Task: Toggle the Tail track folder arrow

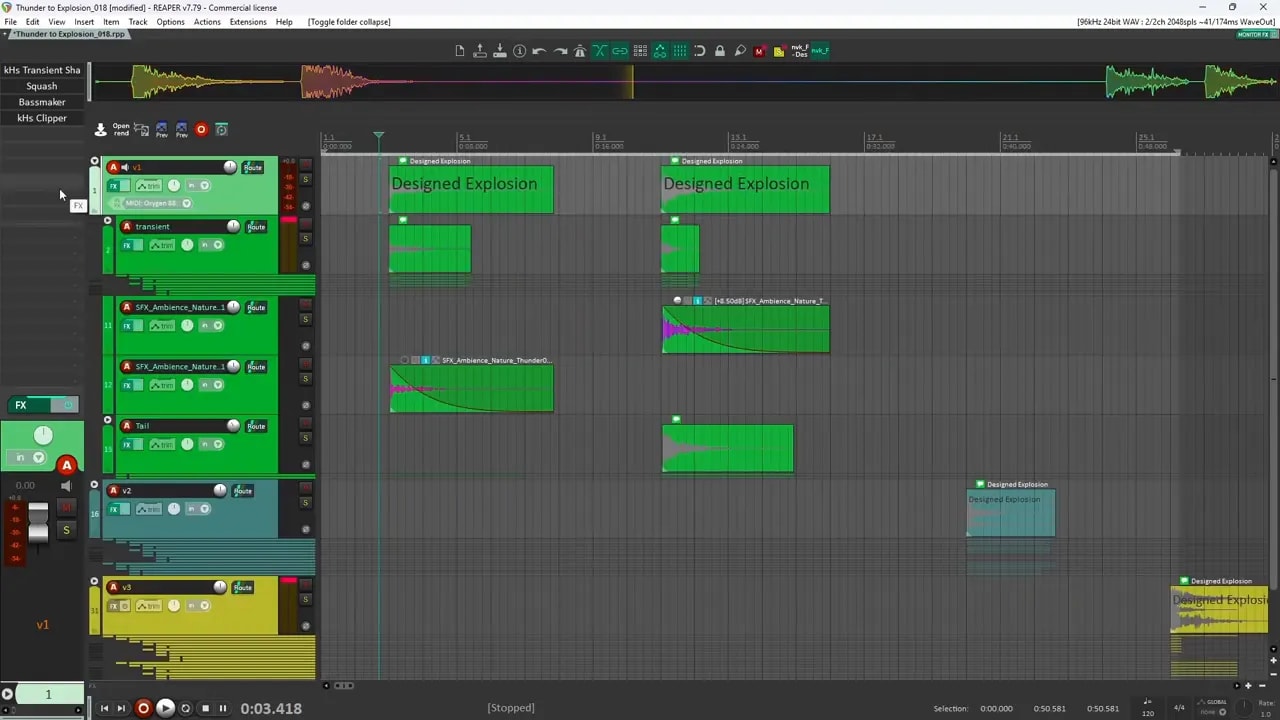Action: click(108, 420)
